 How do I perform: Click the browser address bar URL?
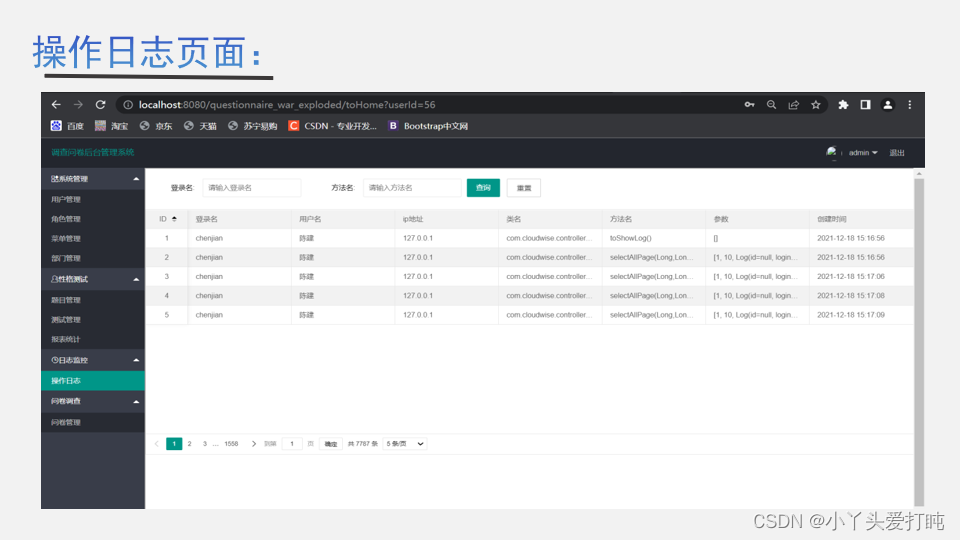(x=287, y=105)
